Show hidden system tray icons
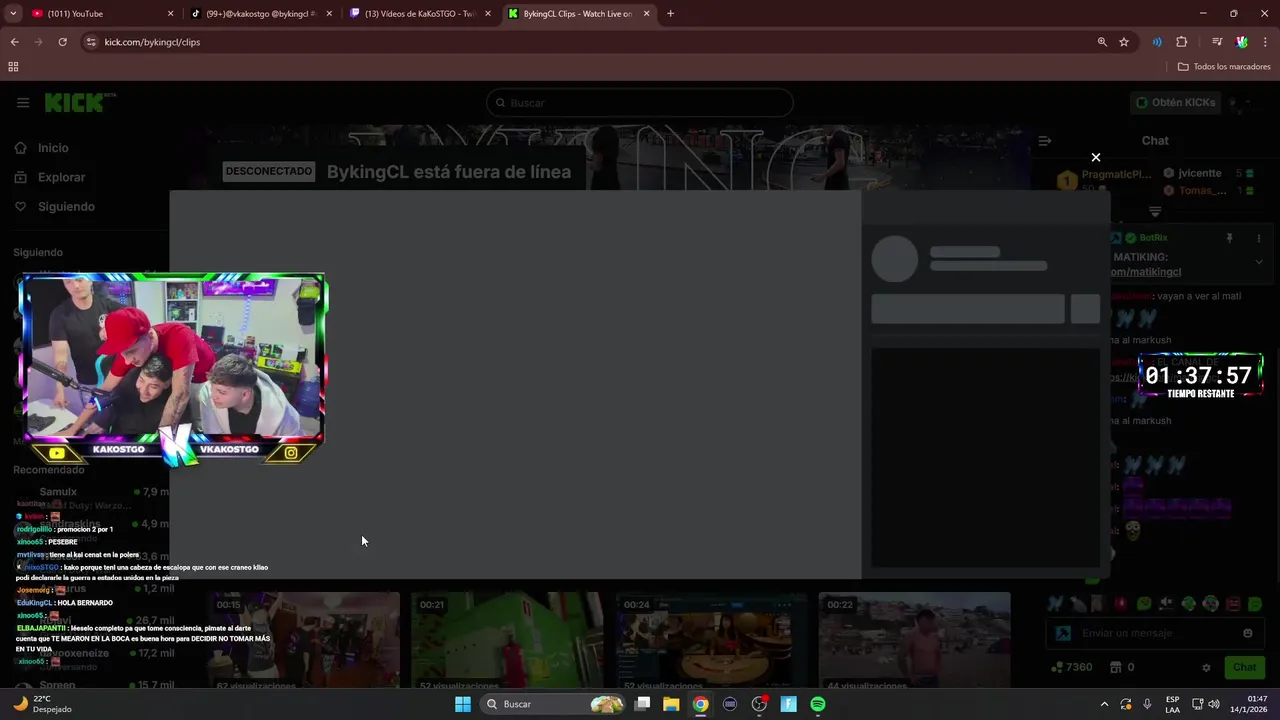Screen dimensions: 1280x720 click(x=1104, y=704)
